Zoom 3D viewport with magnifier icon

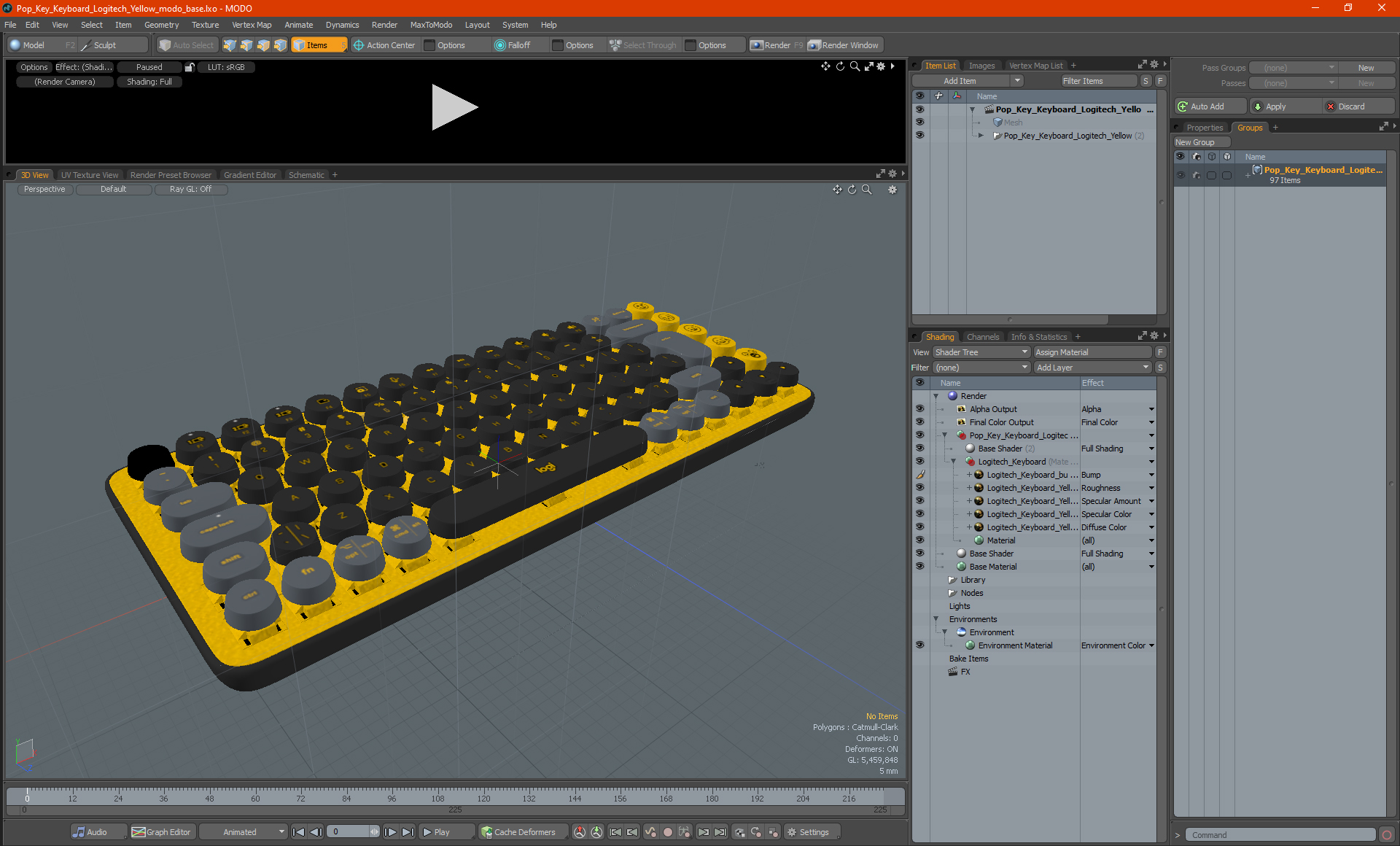click(867, 190)
